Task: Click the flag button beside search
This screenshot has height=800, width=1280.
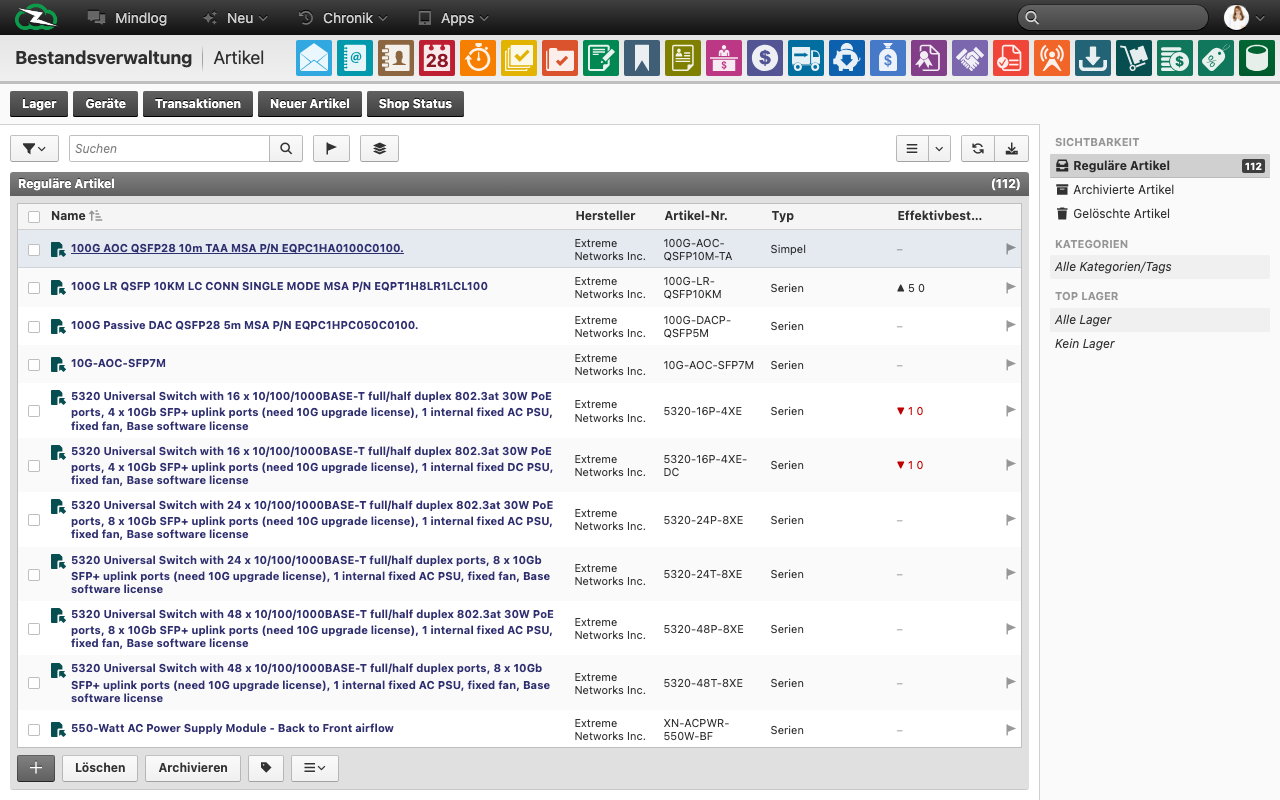Action: (x=331, y=148)
